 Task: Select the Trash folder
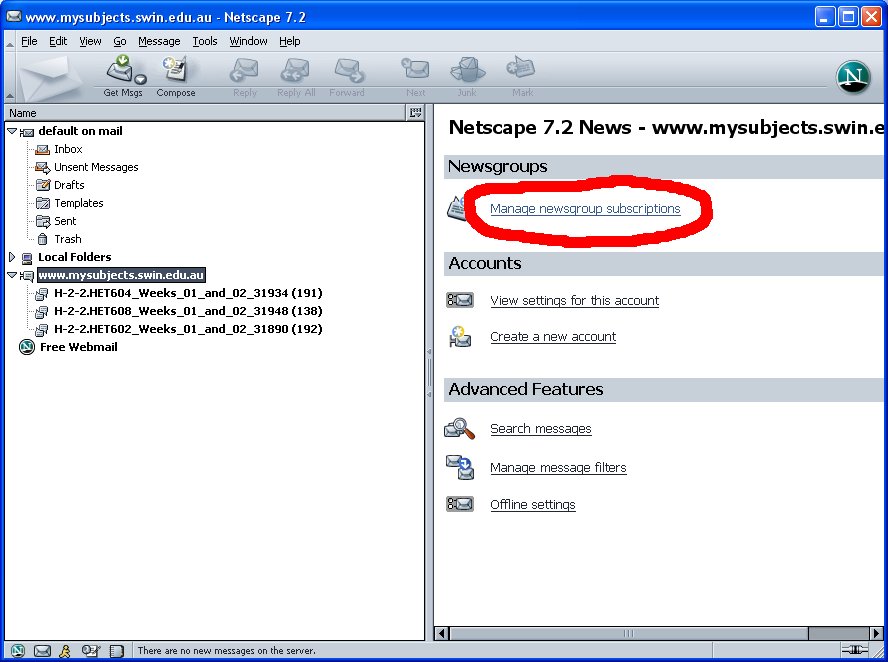click(67, 240)
